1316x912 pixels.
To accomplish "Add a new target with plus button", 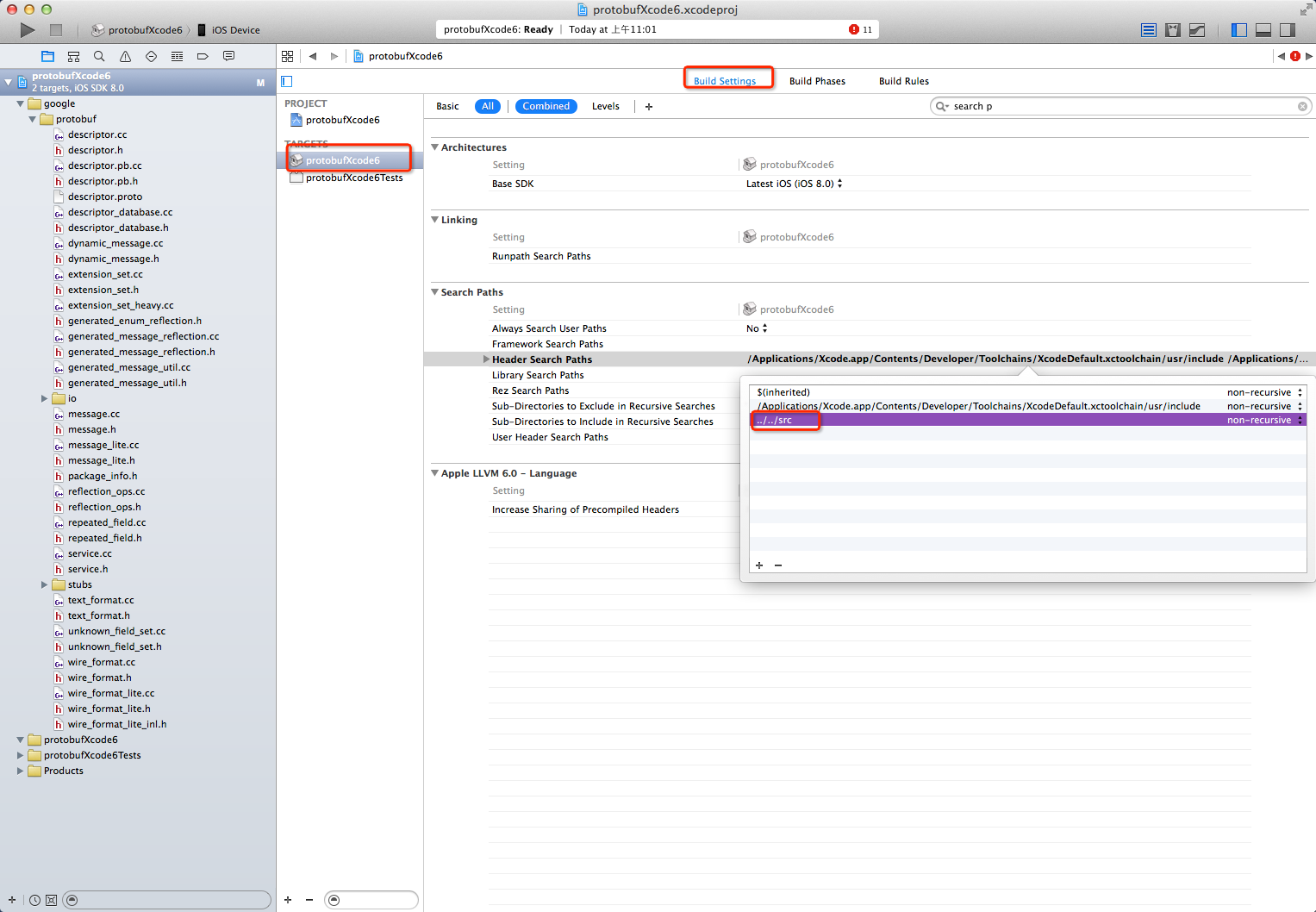I will [x=288, y=900].
